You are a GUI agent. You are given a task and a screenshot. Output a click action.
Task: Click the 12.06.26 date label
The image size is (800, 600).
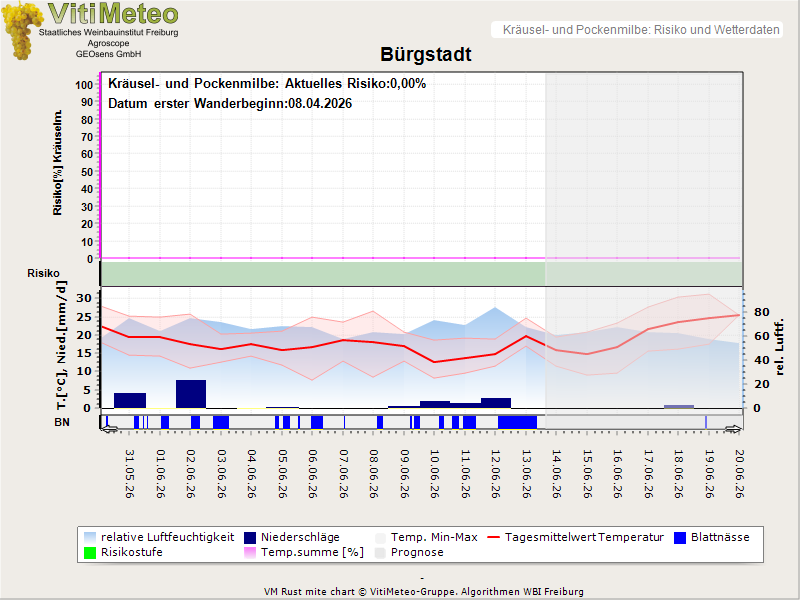[495, 473]
